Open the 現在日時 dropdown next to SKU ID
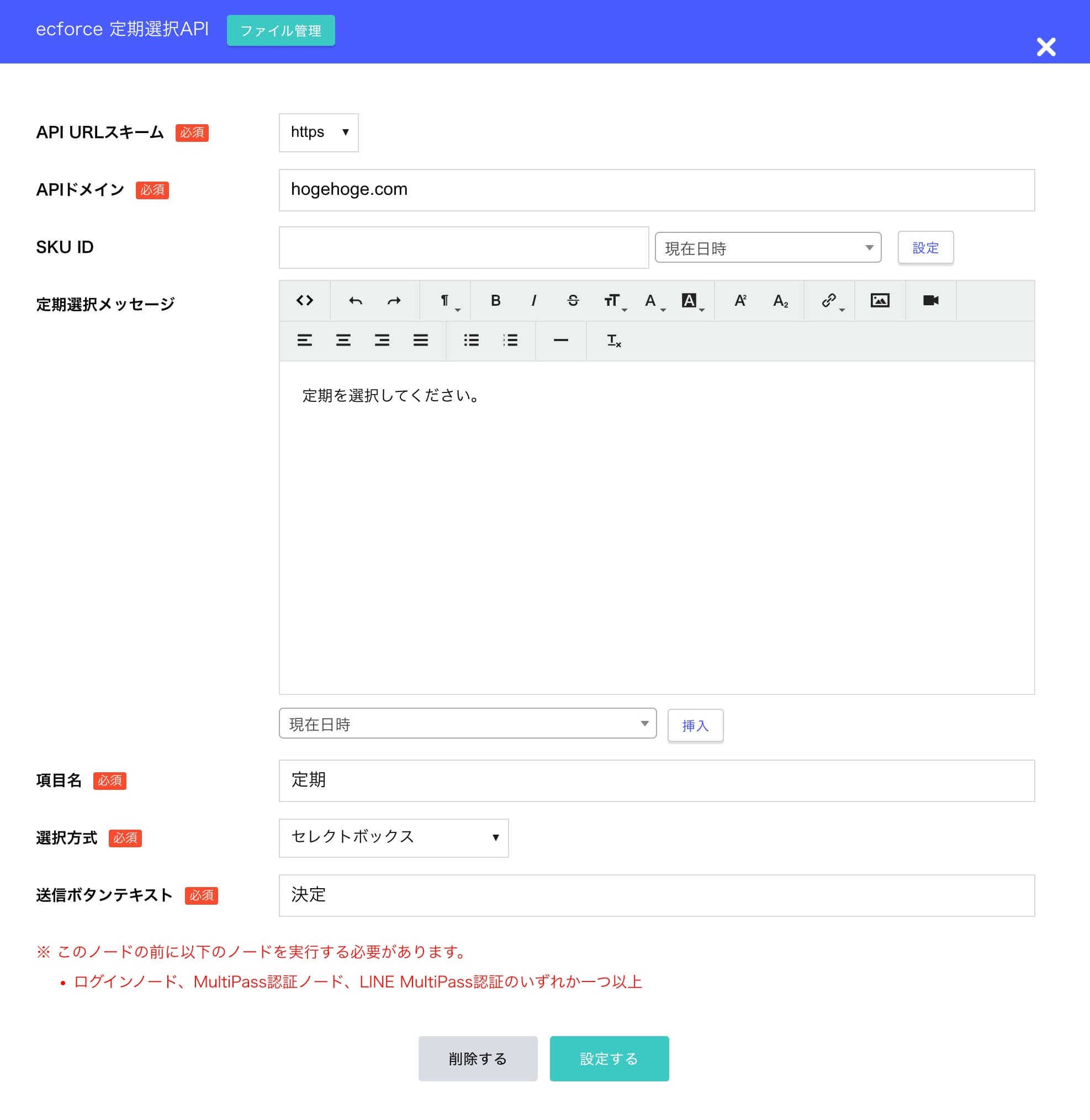The image size is (1090, 1120). tap(768, 247)
